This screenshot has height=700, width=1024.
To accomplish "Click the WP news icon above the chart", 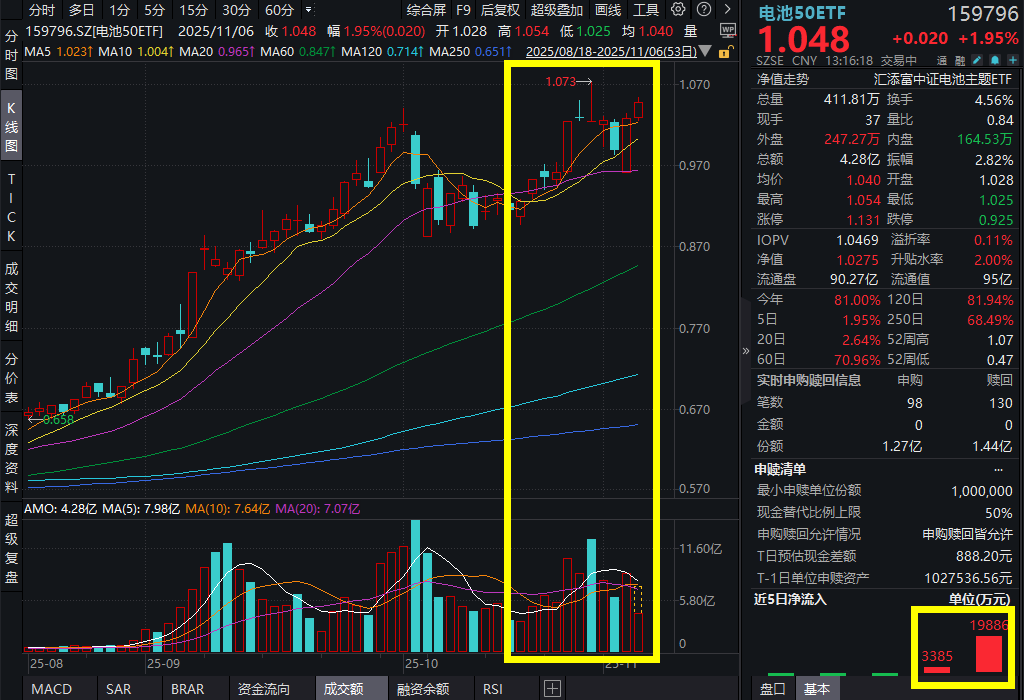I will click(x=729, y=31).
